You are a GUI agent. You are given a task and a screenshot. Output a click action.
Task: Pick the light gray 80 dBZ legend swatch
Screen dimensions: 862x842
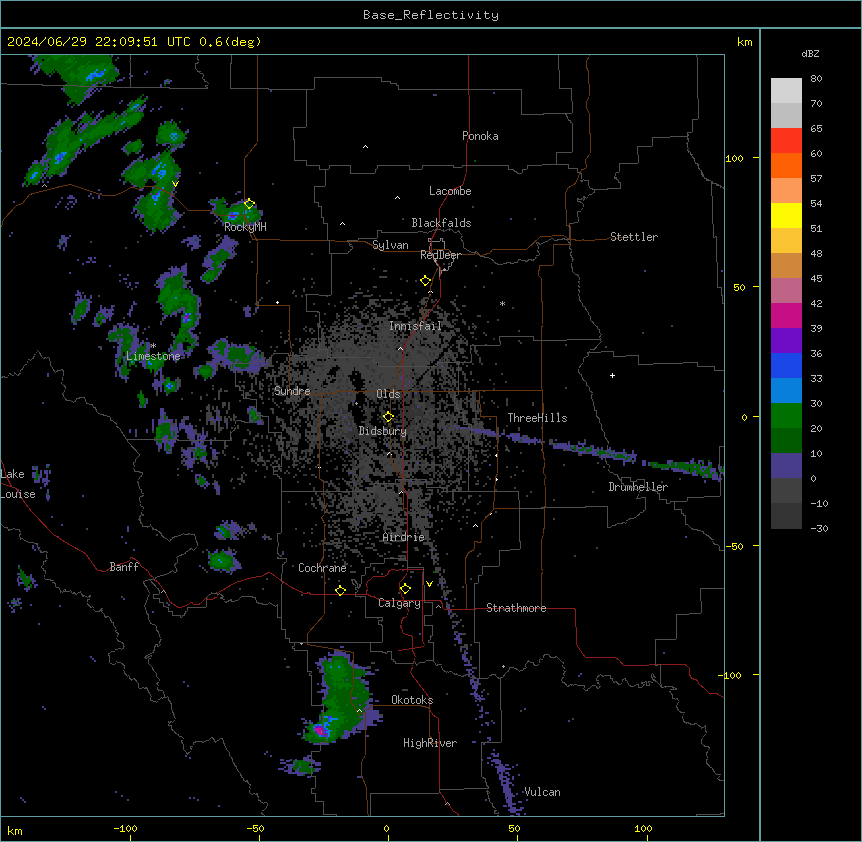click(x=786, y=91)
